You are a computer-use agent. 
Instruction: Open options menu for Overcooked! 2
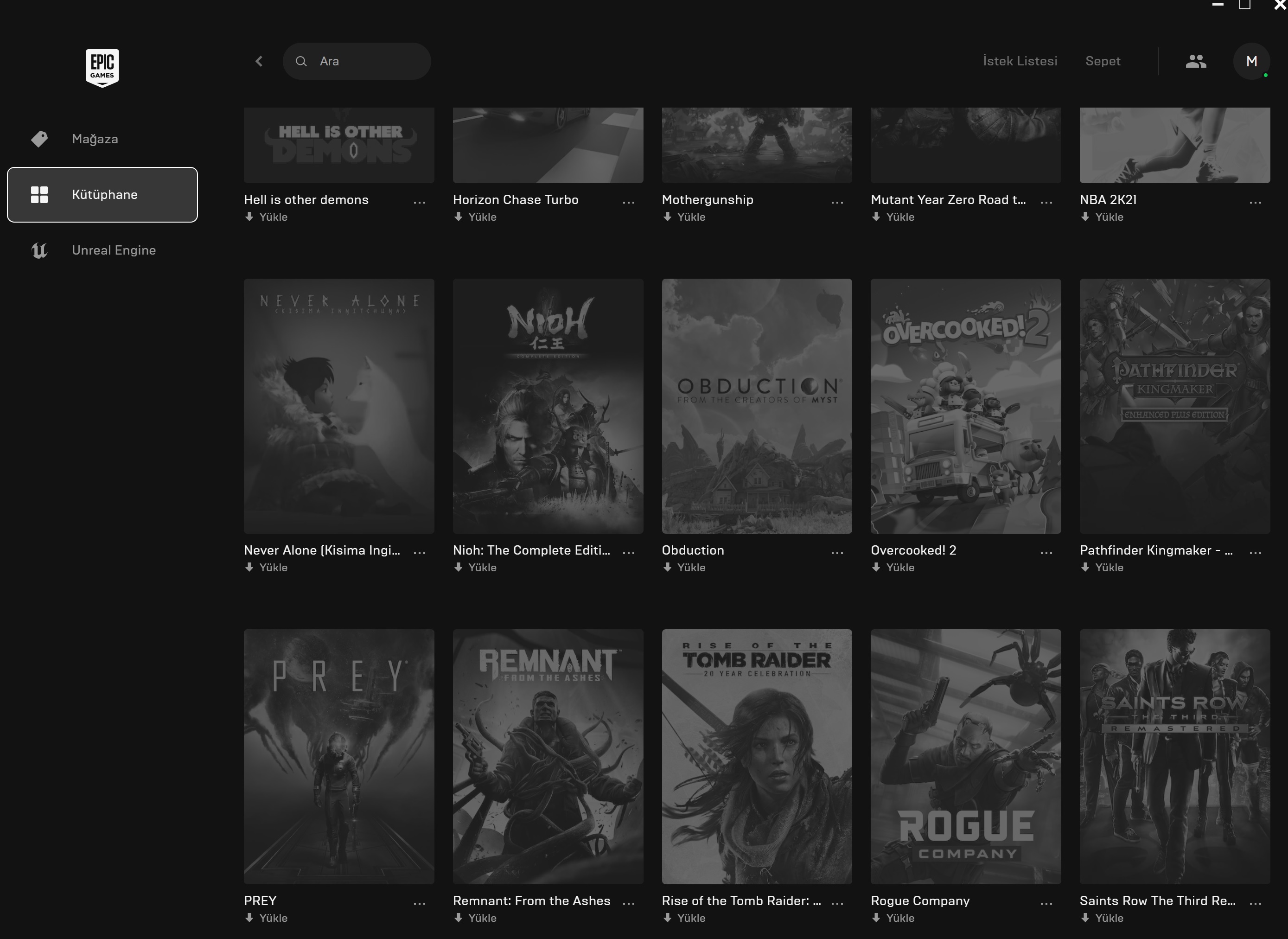pos(1046,552)
